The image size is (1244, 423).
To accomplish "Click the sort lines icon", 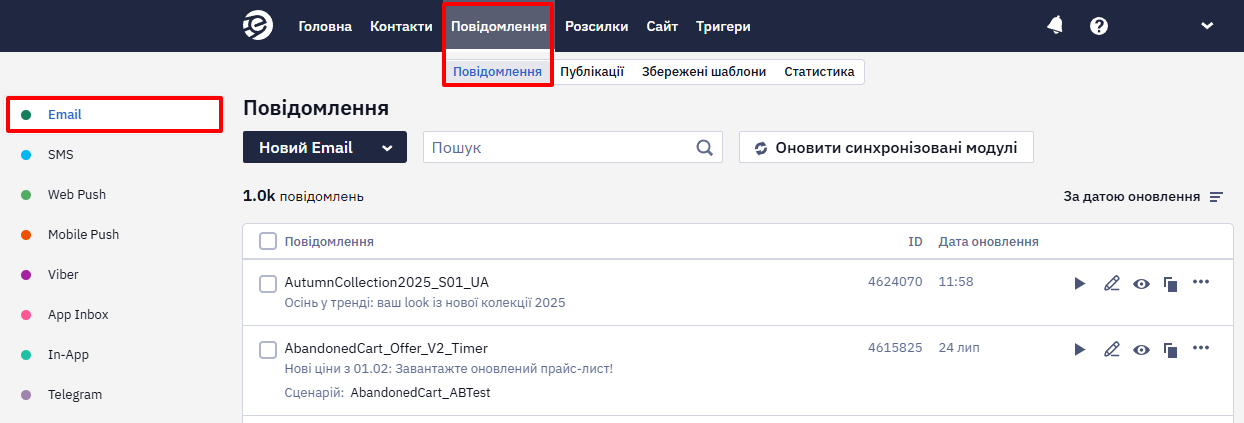I will (1216, 197).
